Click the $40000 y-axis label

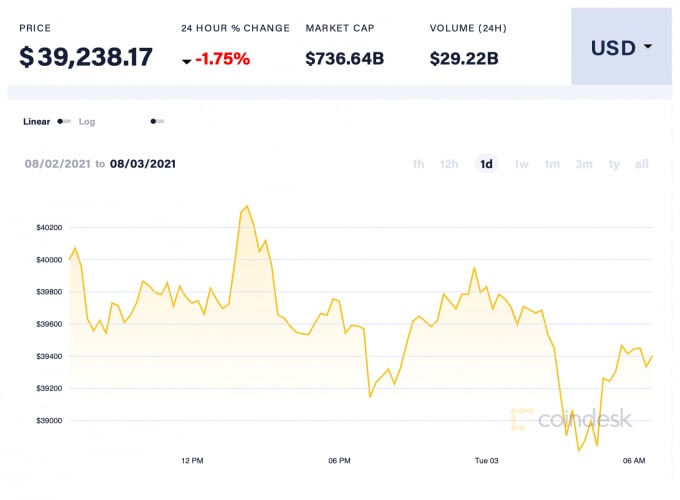tap(49, 260)
